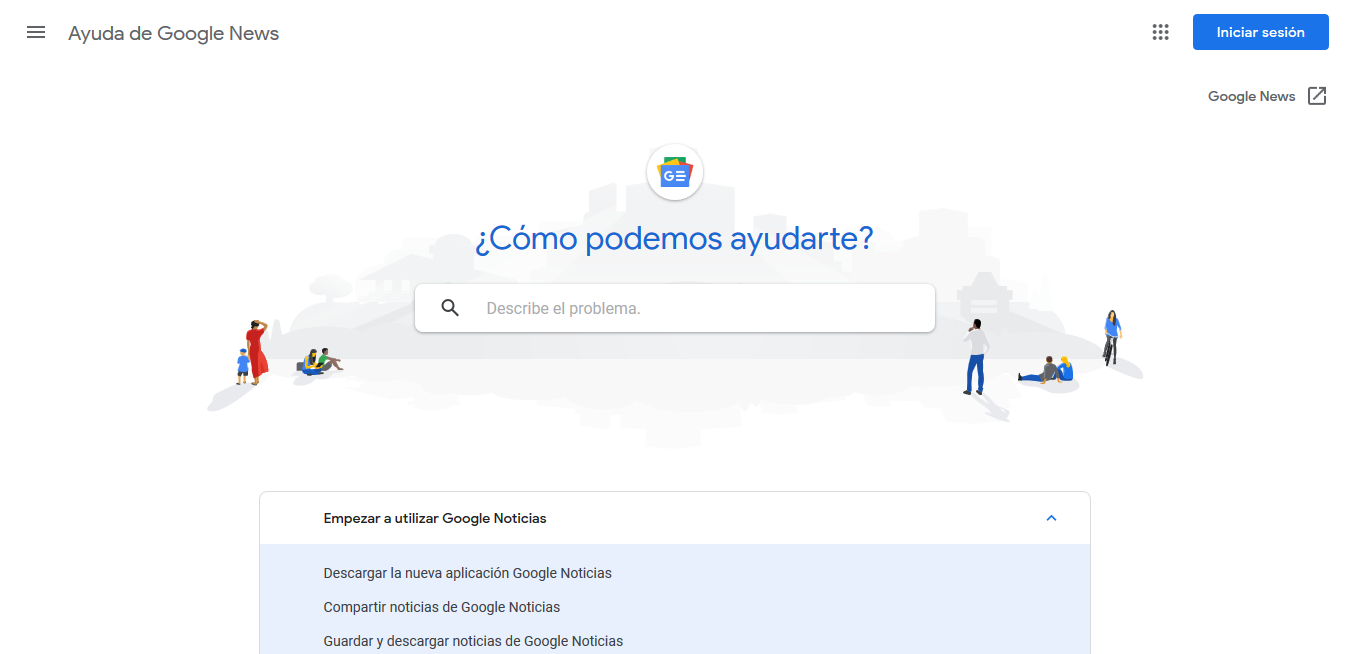Image resolution: width=1349 pixels, height=654 pixels.
Task: Focus the Describe el problema search field
Action: click(675, 308)
